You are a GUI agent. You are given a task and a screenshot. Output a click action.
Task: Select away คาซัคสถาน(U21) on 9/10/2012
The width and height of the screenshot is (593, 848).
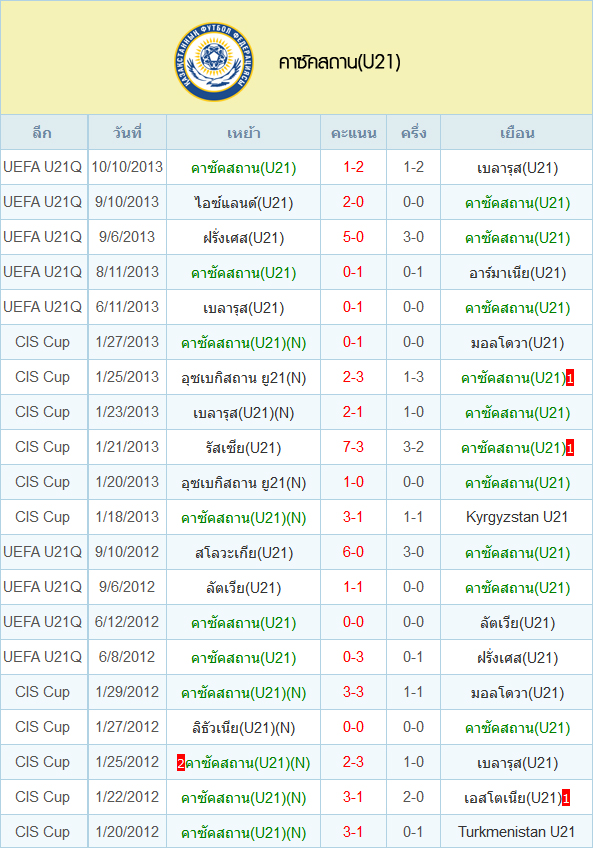click(517, 553)
